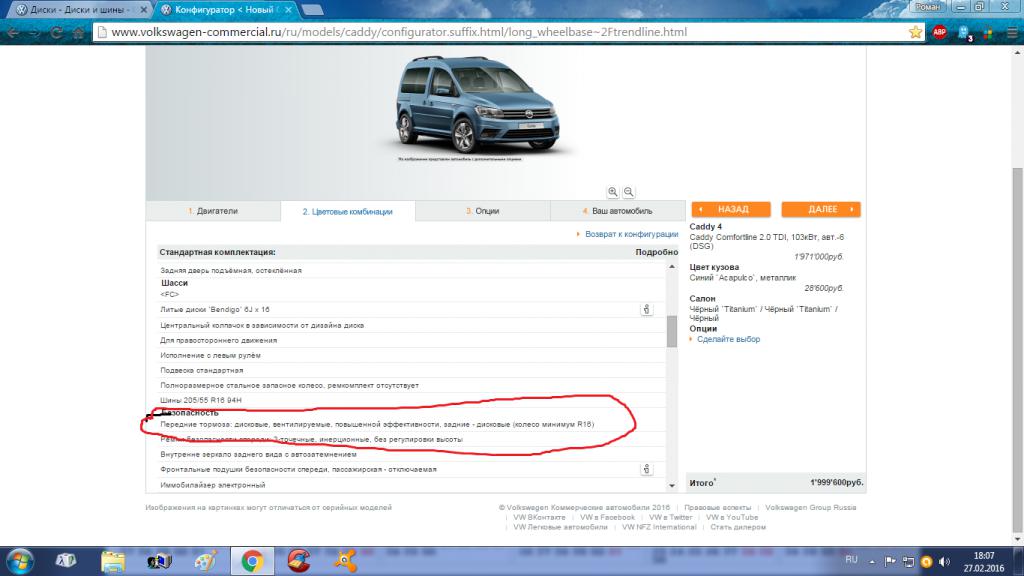
Task: Open the 'VW в Twitter' footer link
Action: tap(671, 517)
